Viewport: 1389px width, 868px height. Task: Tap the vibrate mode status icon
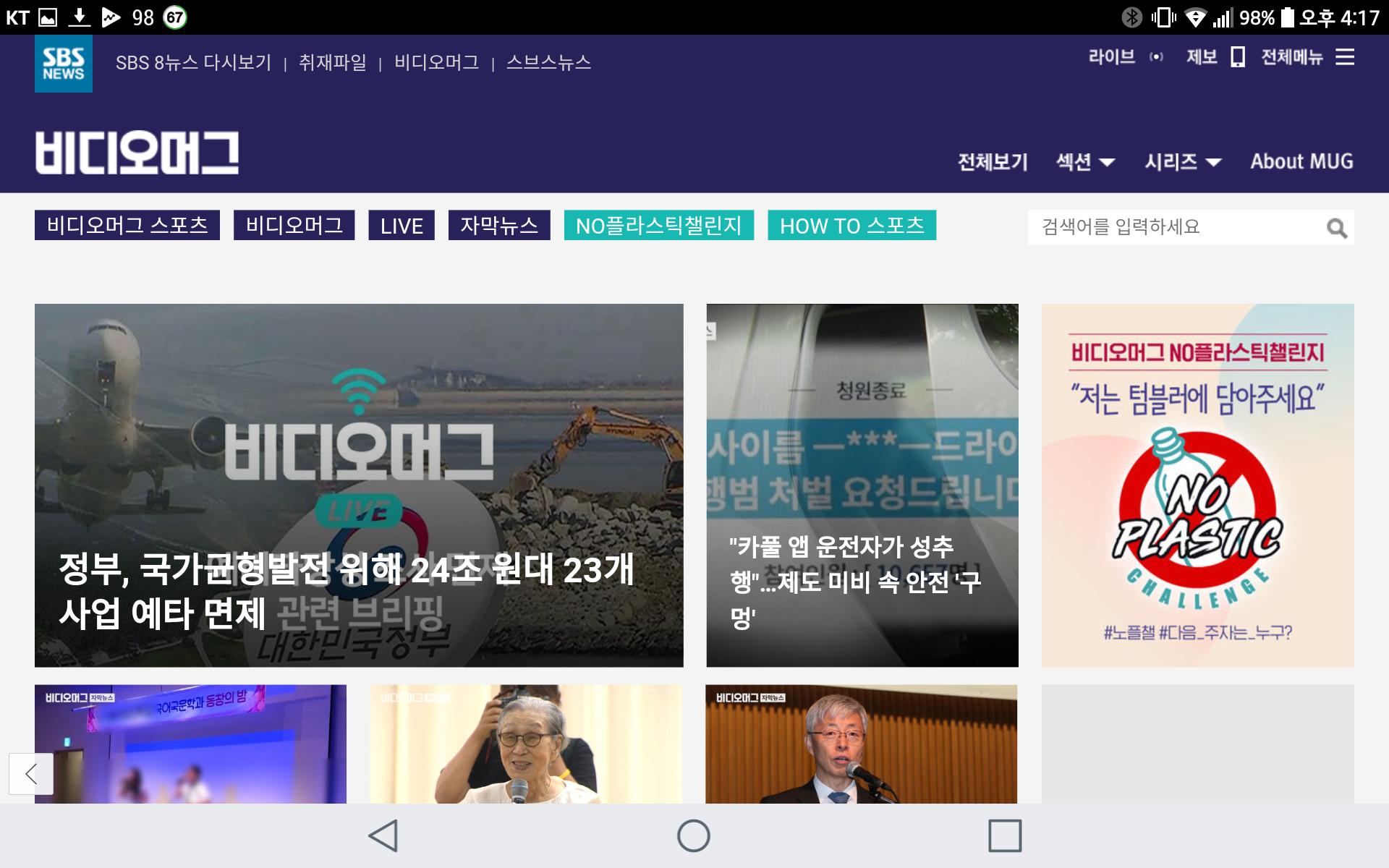click(1163, 17)
